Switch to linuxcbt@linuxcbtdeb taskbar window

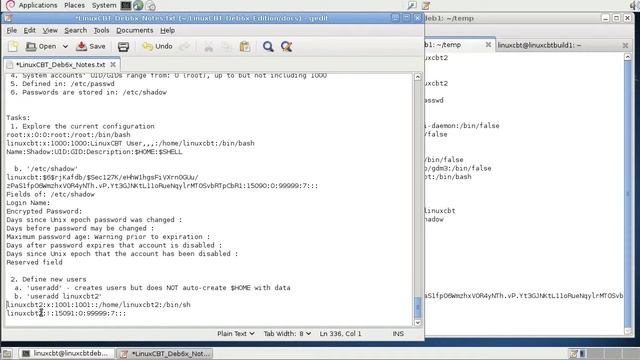66,353
